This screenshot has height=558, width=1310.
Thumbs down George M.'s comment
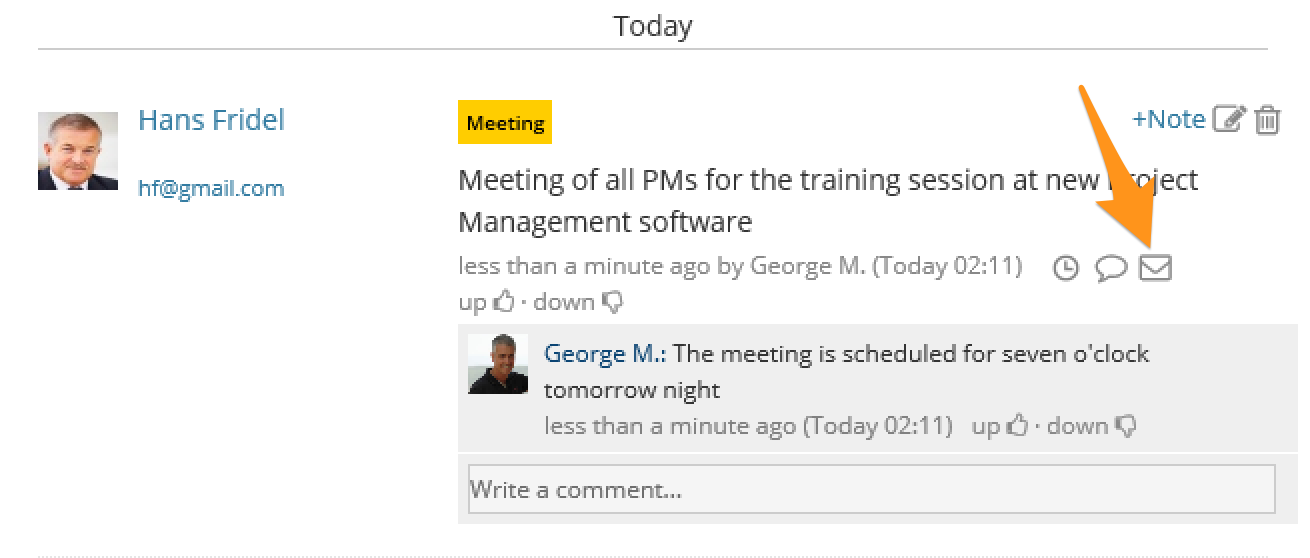point(1125,426)
